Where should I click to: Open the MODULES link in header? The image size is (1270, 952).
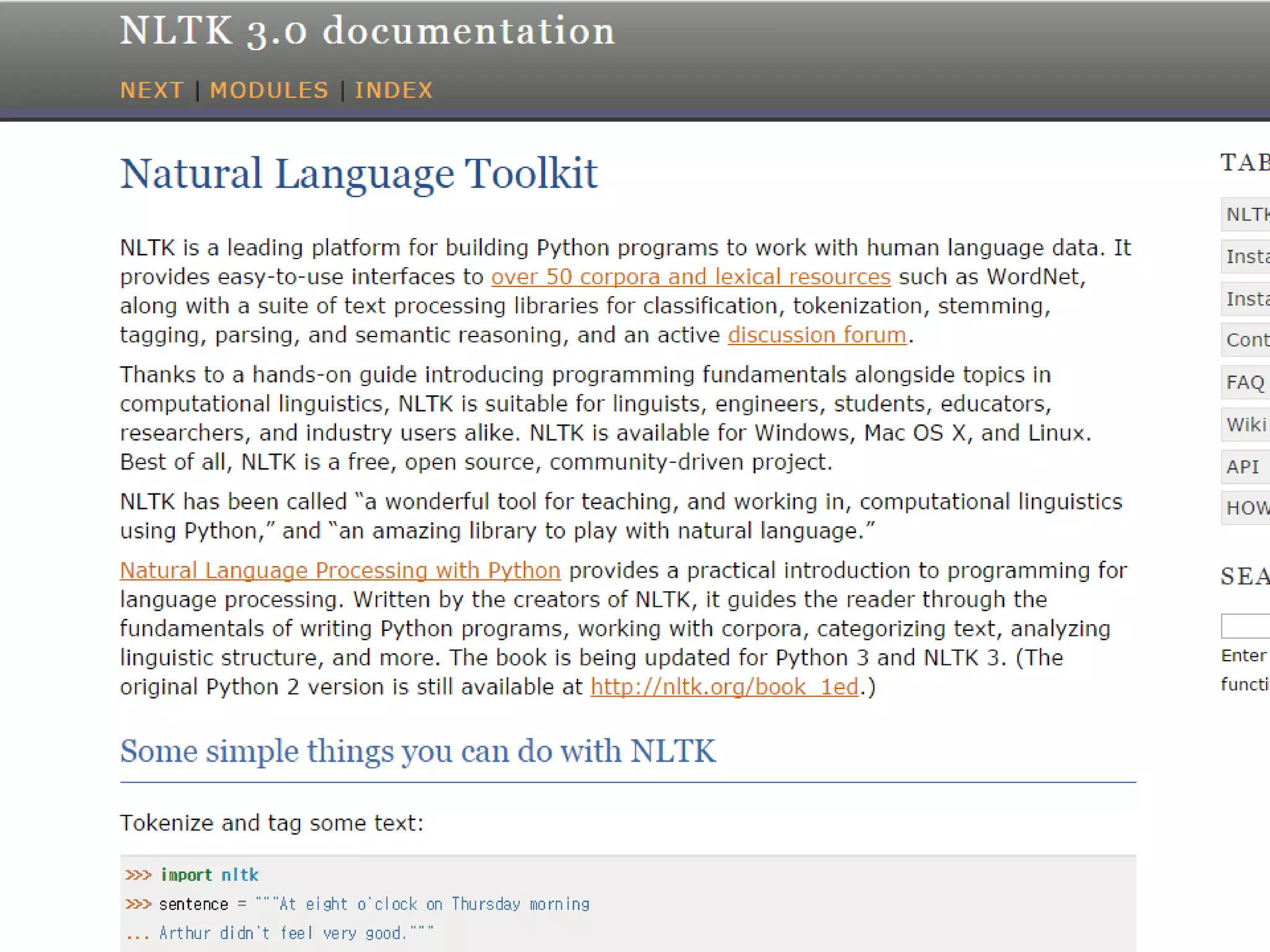tap(269, 90)
